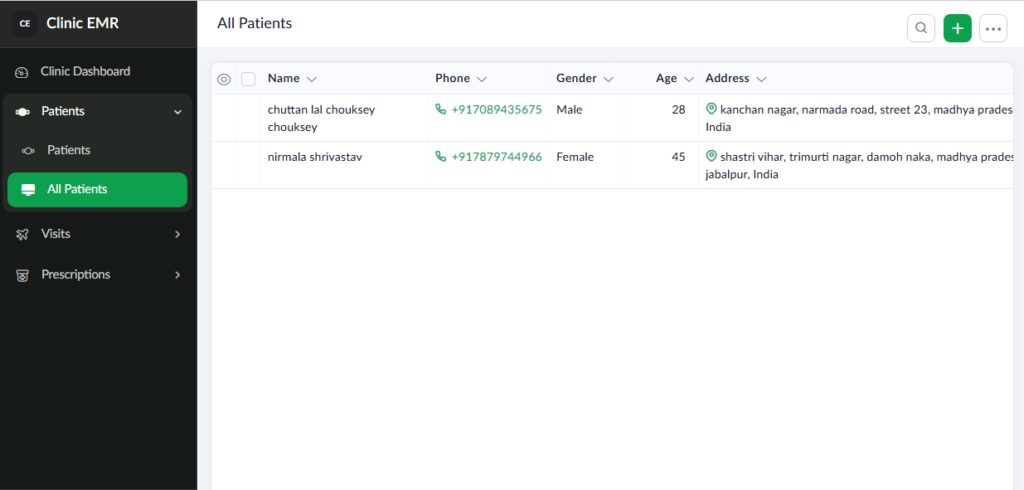Click the Prescriptions icon in sidebar

[22, 275]
